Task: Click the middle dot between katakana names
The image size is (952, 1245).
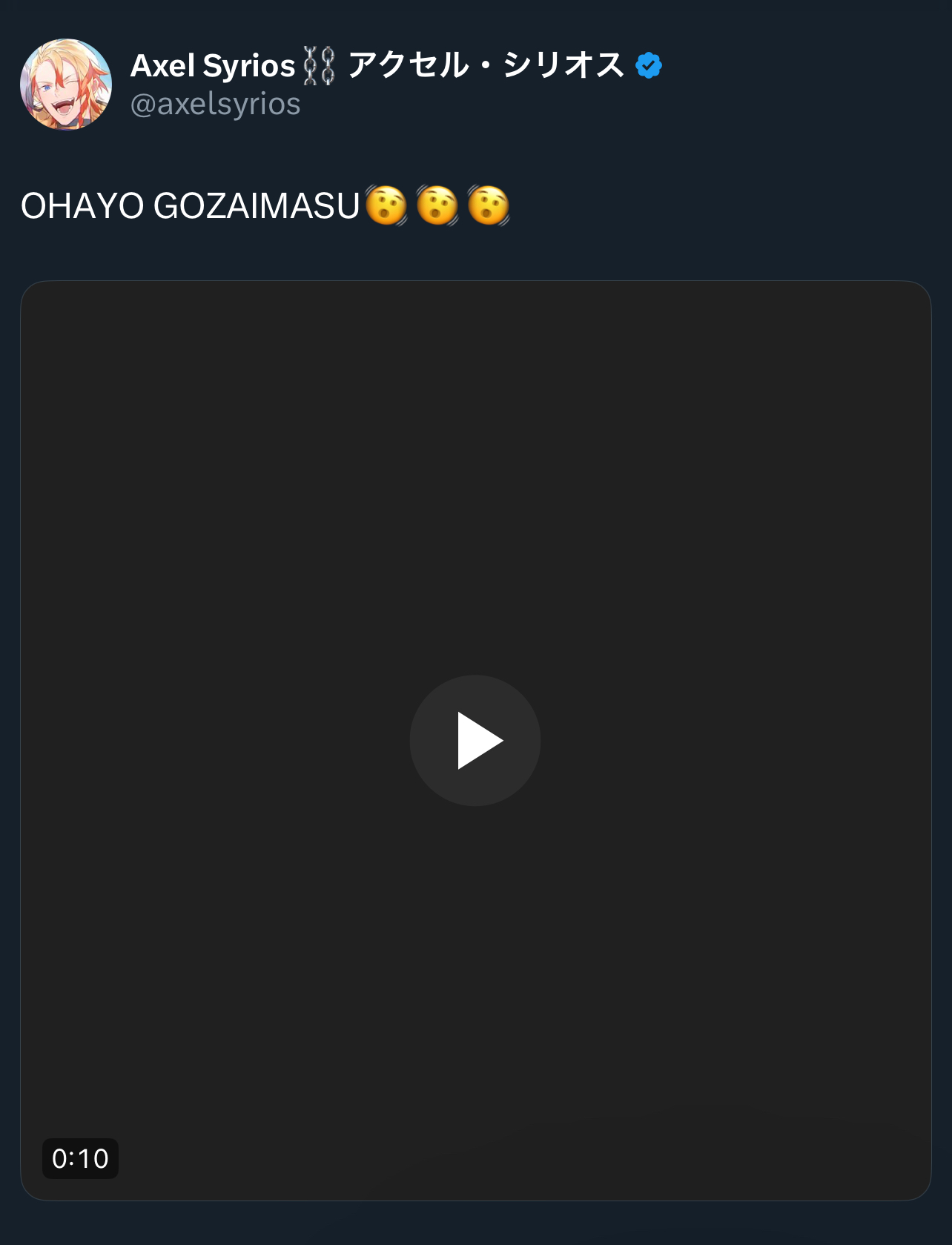Action: pyautogui.click(x=486, y=67)
